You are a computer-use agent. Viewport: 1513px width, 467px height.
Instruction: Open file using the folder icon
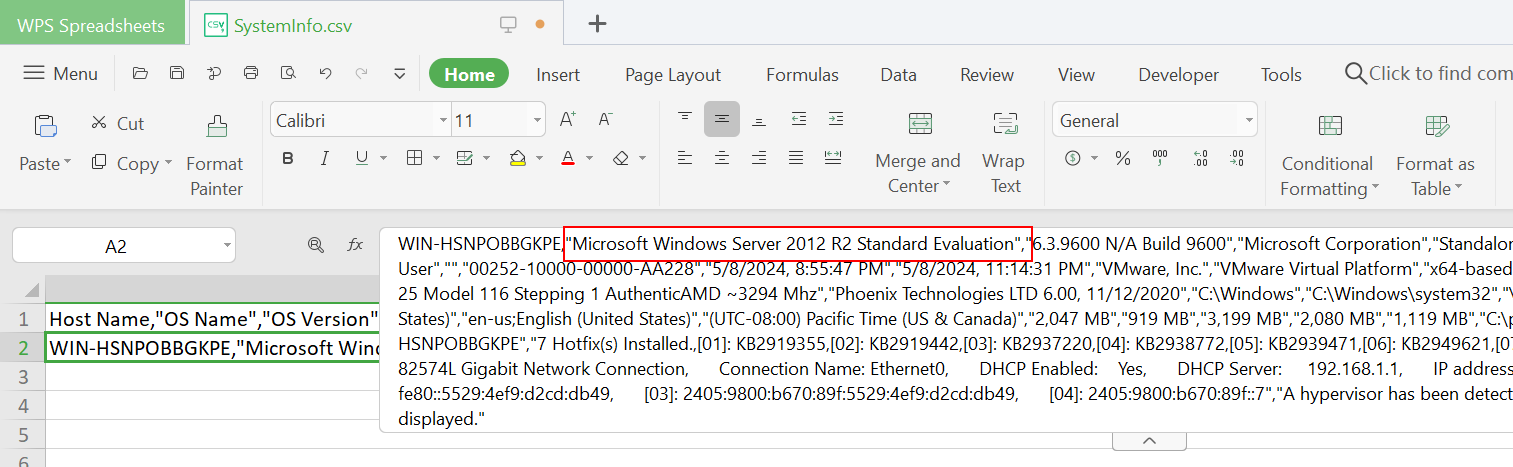click(x=141, y=73)
